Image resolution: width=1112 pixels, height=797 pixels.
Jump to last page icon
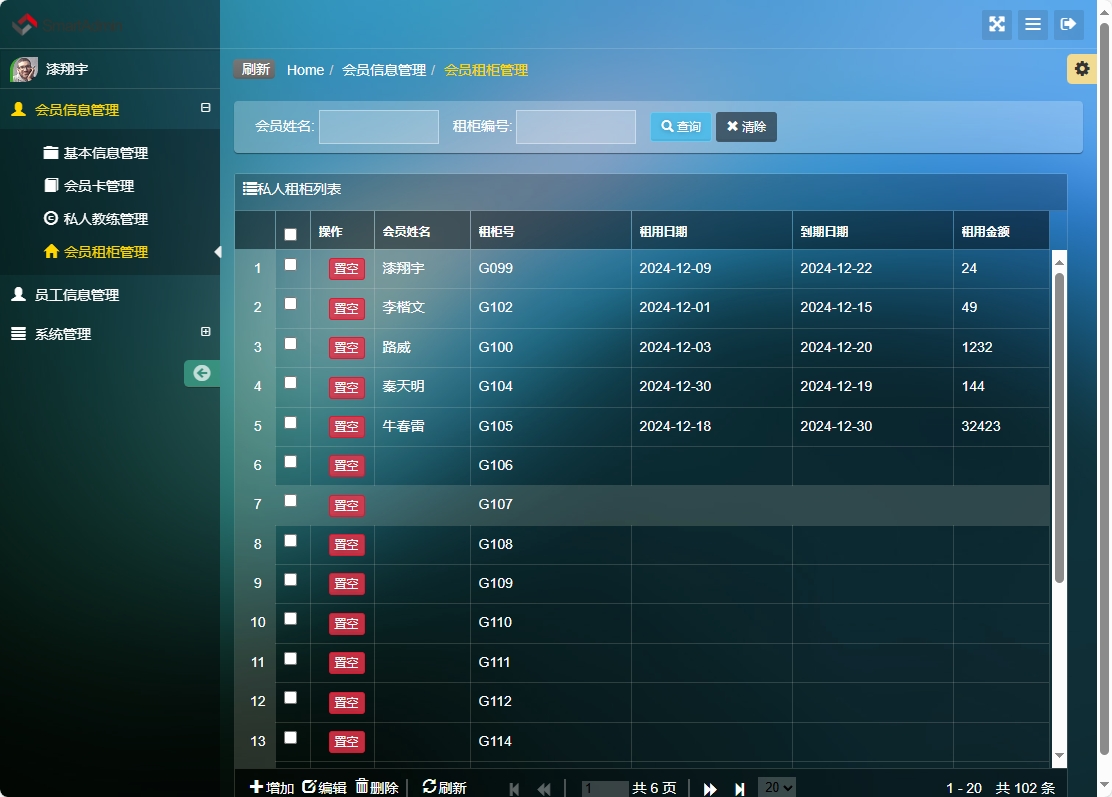click(x=740, y=788)
